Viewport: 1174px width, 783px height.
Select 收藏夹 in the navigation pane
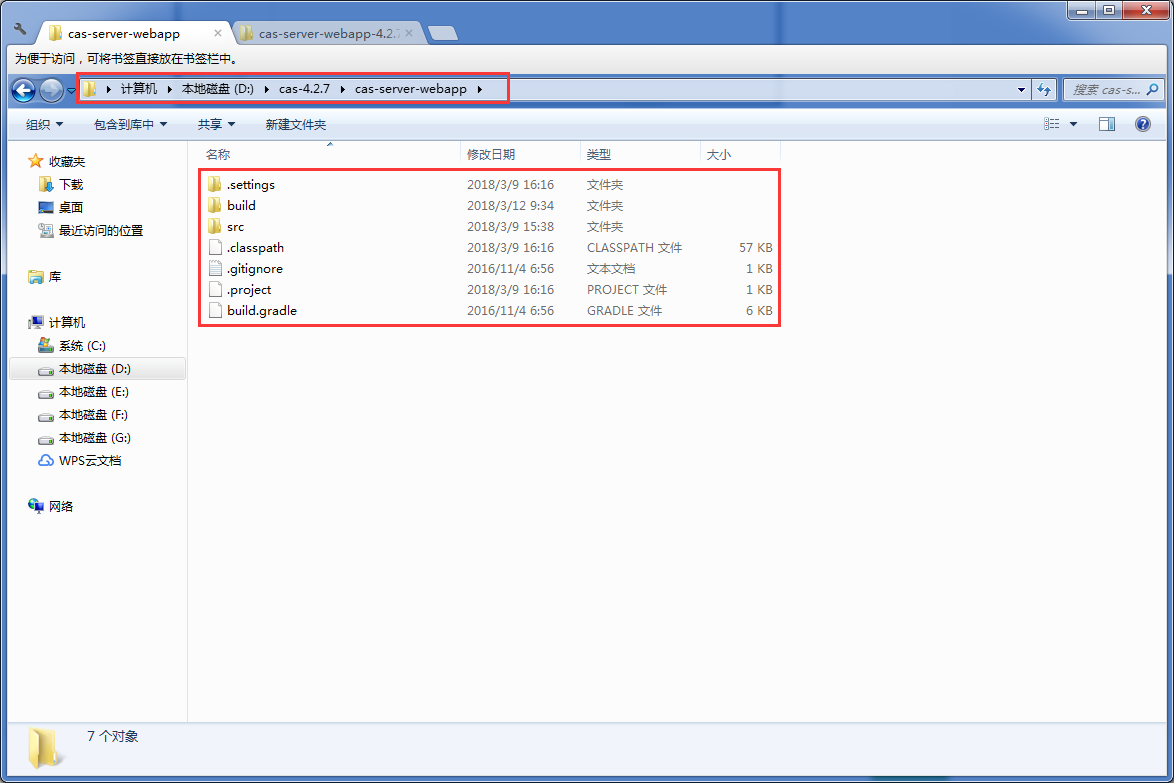pos(67,162)
